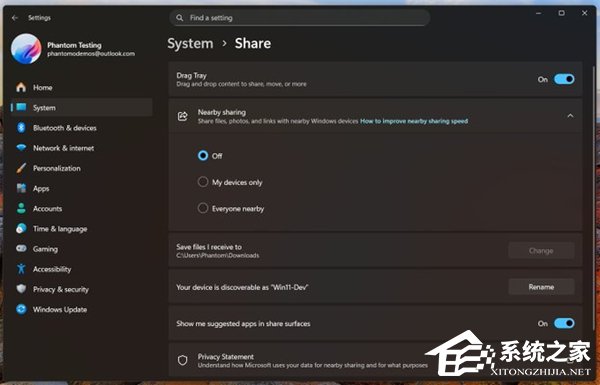Collapse the Nearby sharing section chevron

[x=570, y=116]
